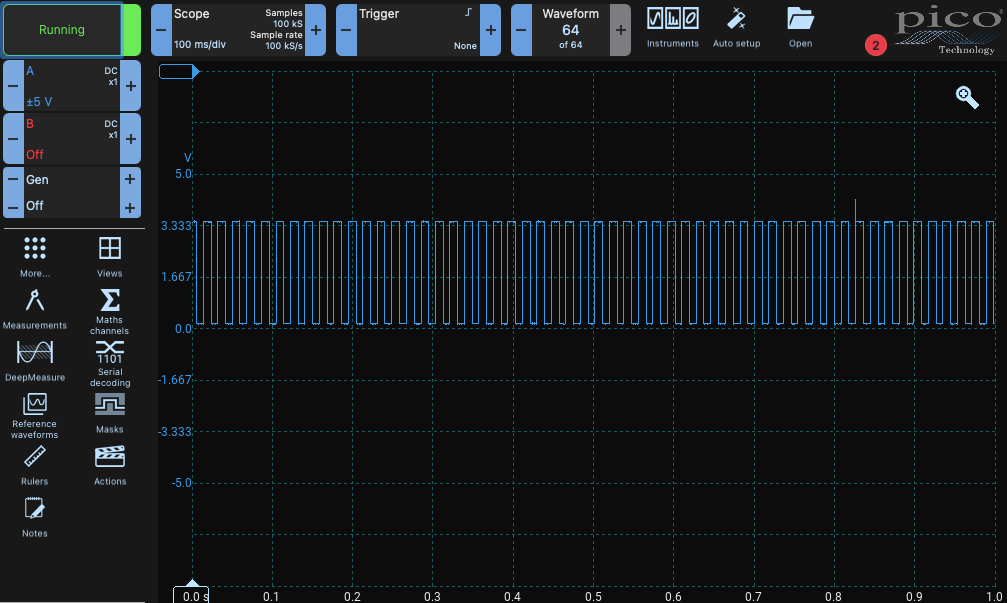Open Serial decoding tool
Image resolution: width=1007 pixels, height=603 pixels.
[x=110, y=363]
